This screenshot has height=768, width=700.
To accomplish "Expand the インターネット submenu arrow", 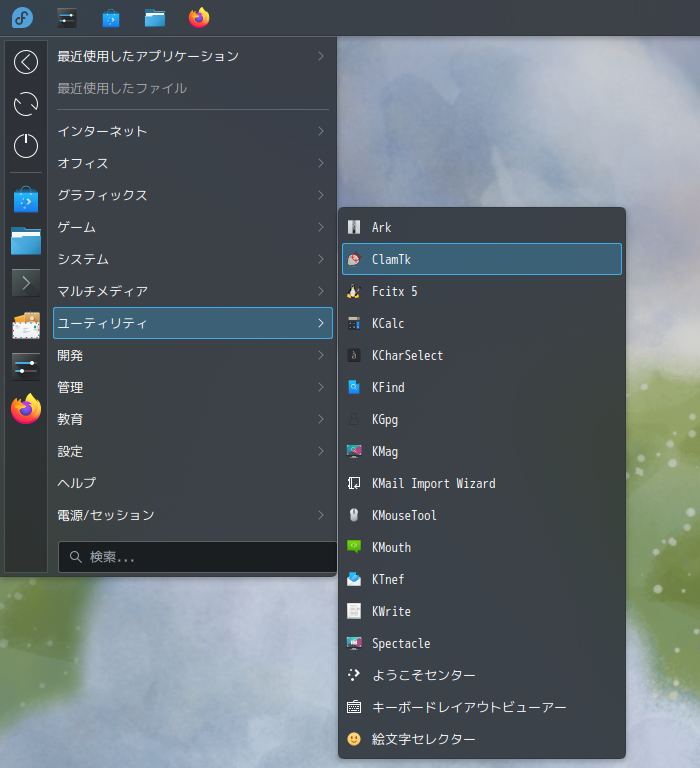I will pos(321,131).
